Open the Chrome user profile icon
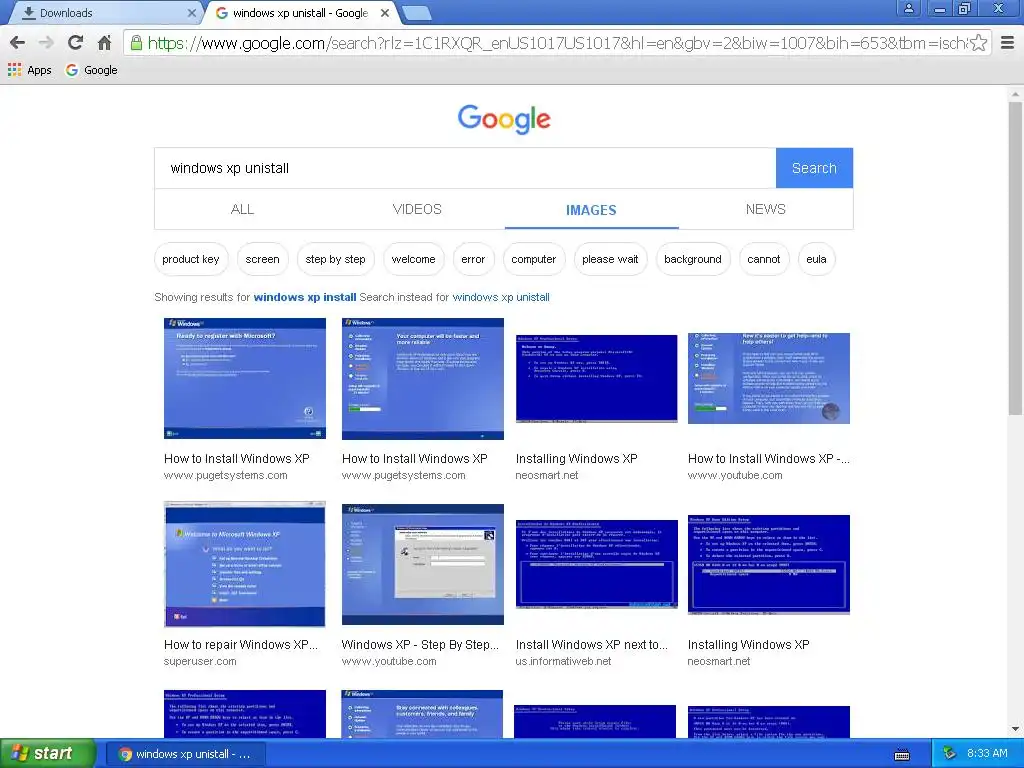Screen dimensions: 1024x768 coord(908,8)
